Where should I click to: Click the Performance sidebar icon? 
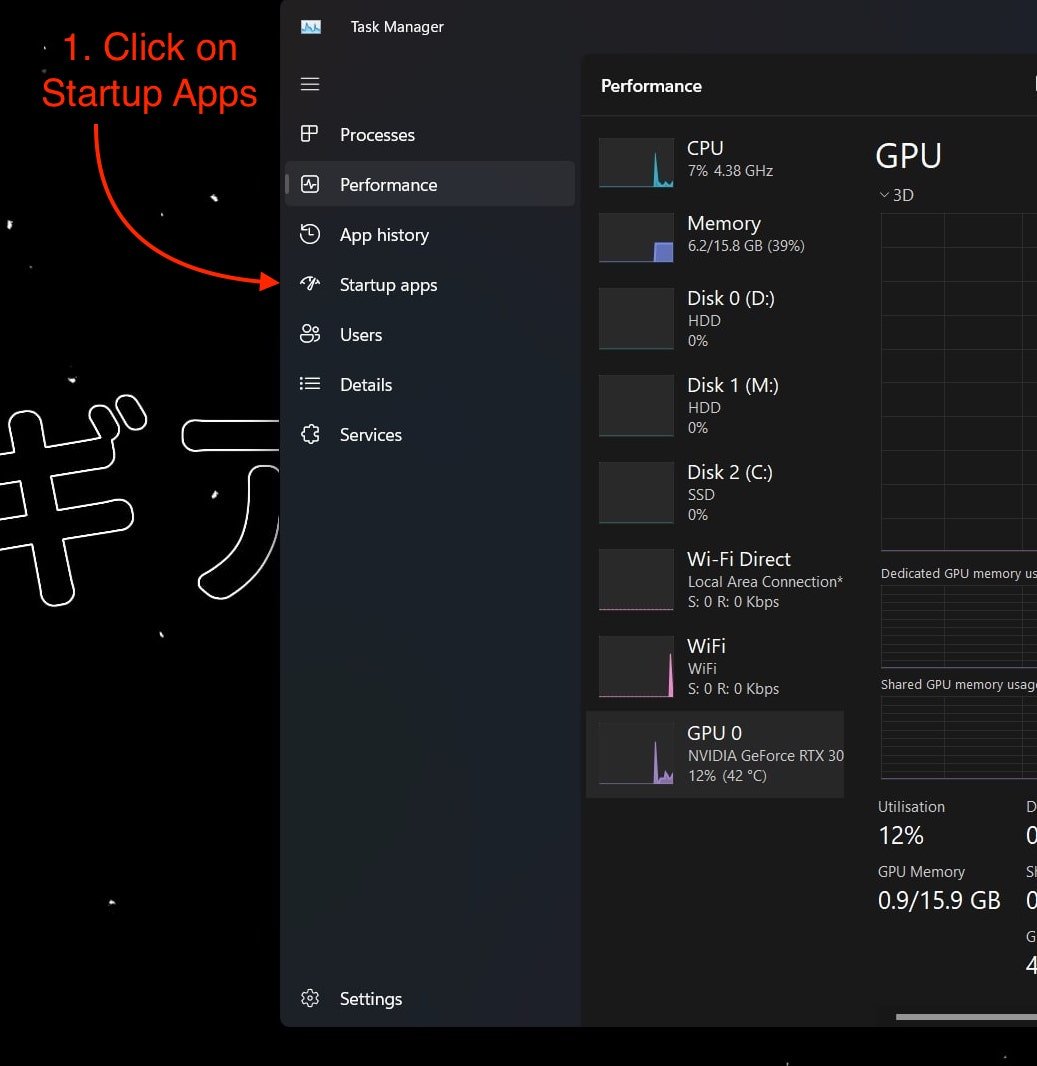[x=310, y=184]
